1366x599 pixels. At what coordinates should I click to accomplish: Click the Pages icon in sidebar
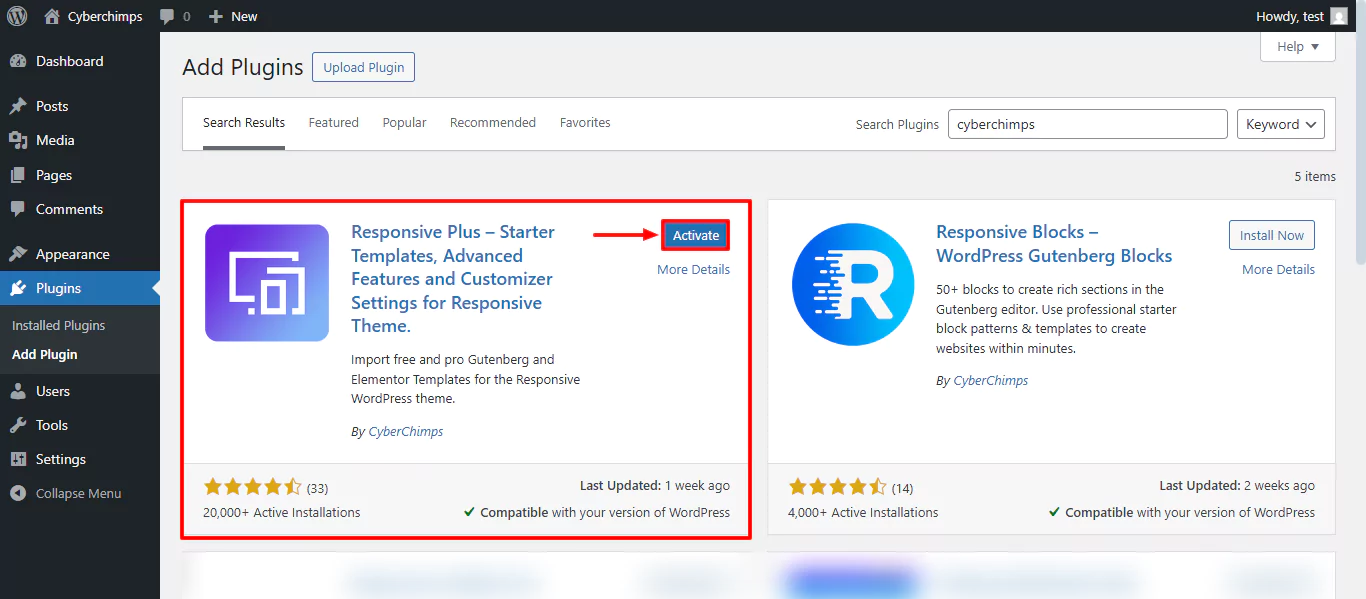coord(18,175)
